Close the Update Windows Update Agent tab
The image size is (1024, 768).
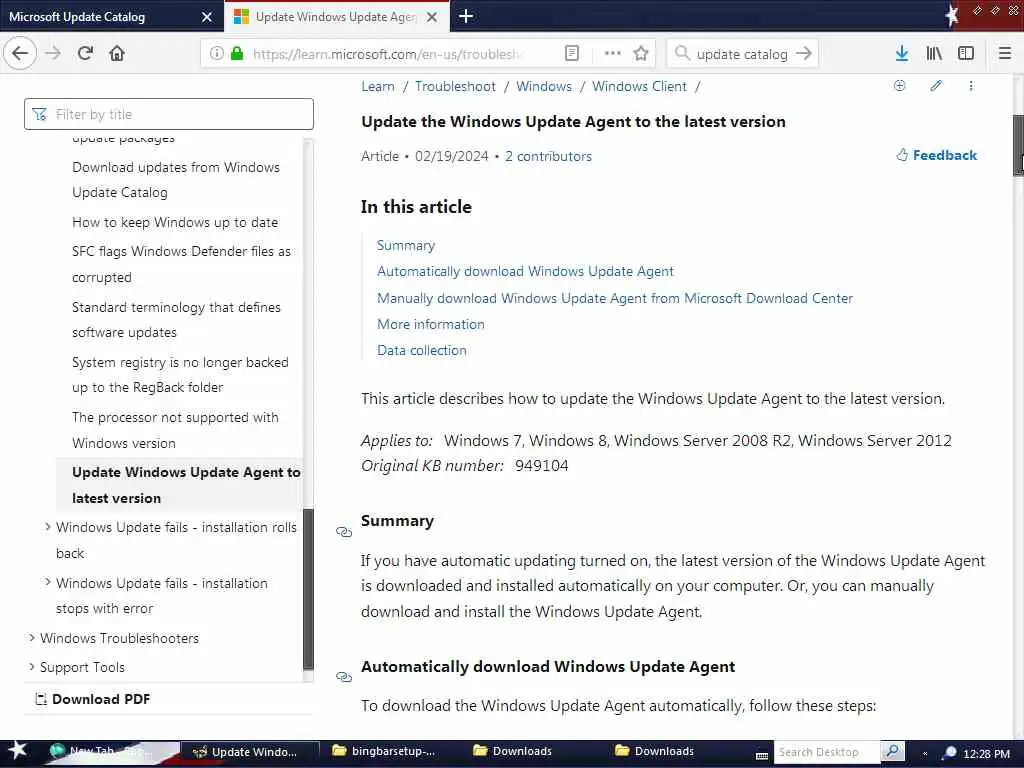pyautogui.click(x=432, y=17)
